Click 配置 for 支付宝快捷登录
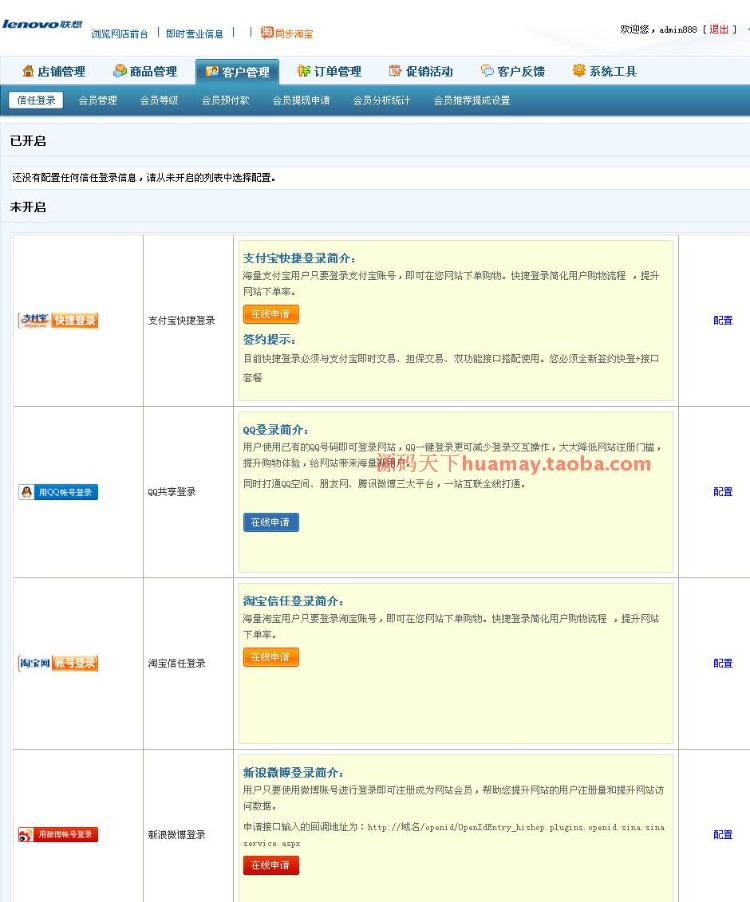The image size is (750, 902). pyautogui.click(x=723, y=320)
